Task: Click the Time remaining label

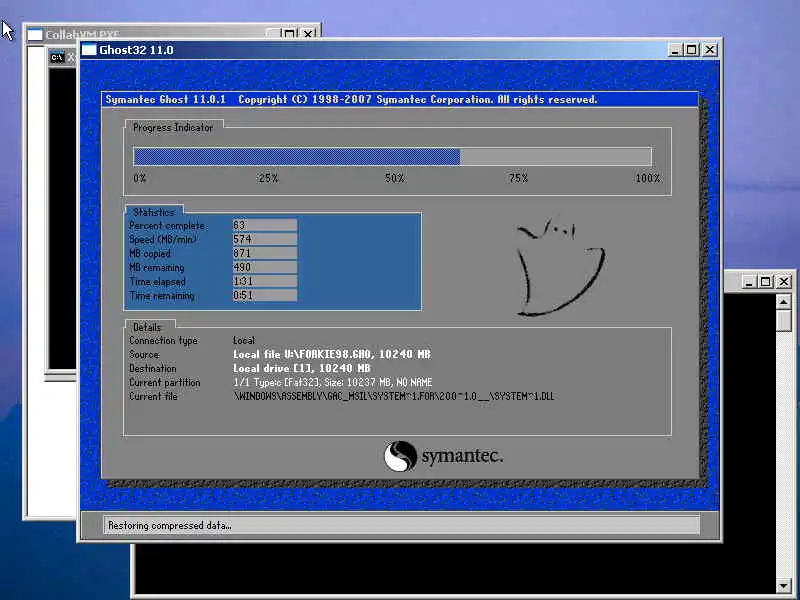Action: point(162,295)
